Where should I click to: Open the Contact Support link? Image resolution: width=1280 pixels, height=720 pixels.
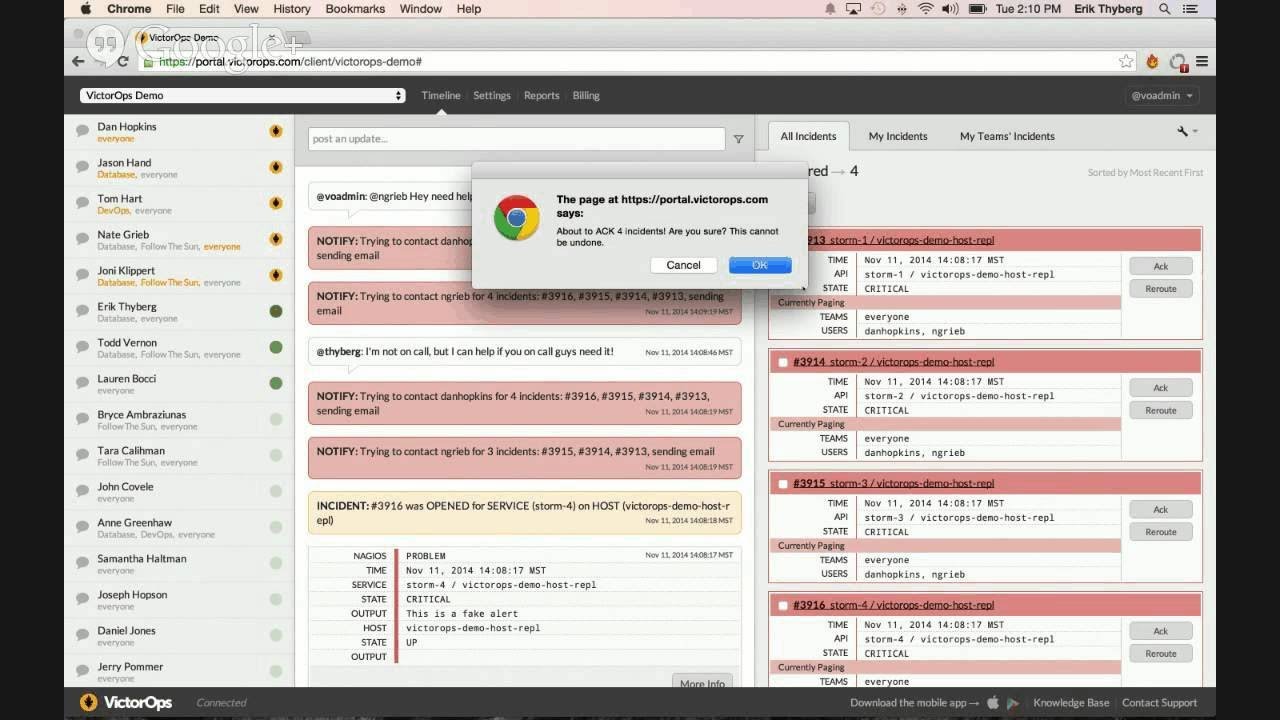(1159, 703)
